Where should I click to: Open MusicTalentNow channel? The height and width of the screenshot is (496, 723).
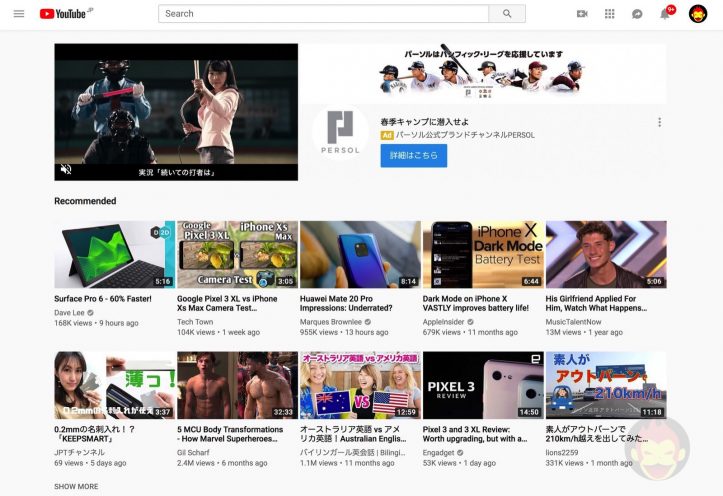tap(573, 322)
